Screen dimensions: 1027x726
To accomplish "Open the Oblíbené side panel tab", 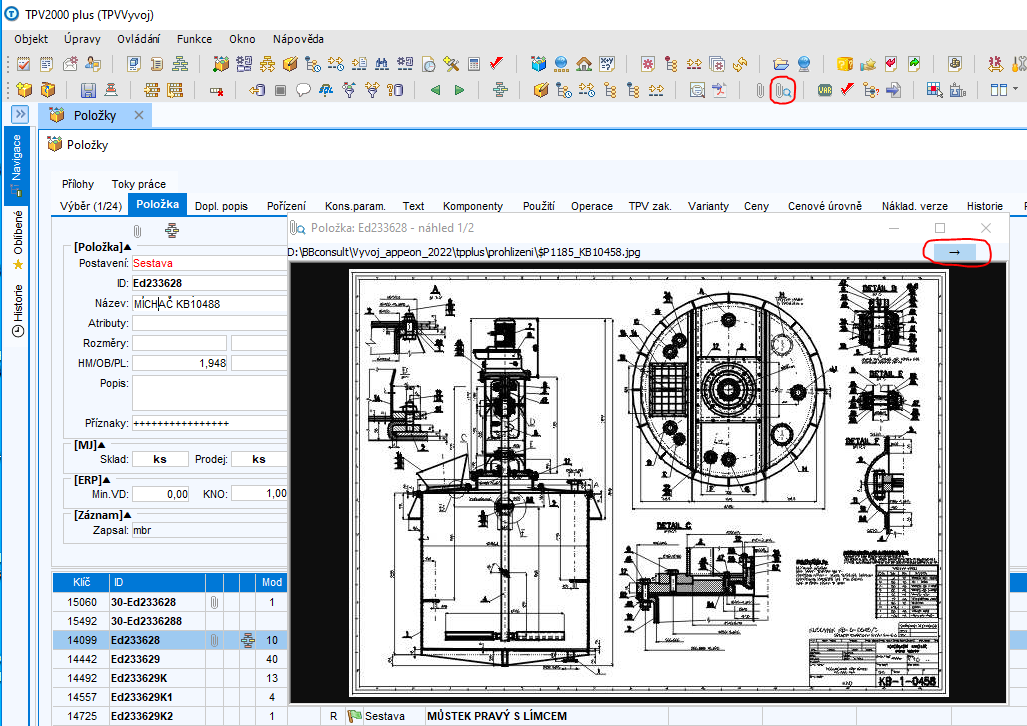I will (18, 239).
